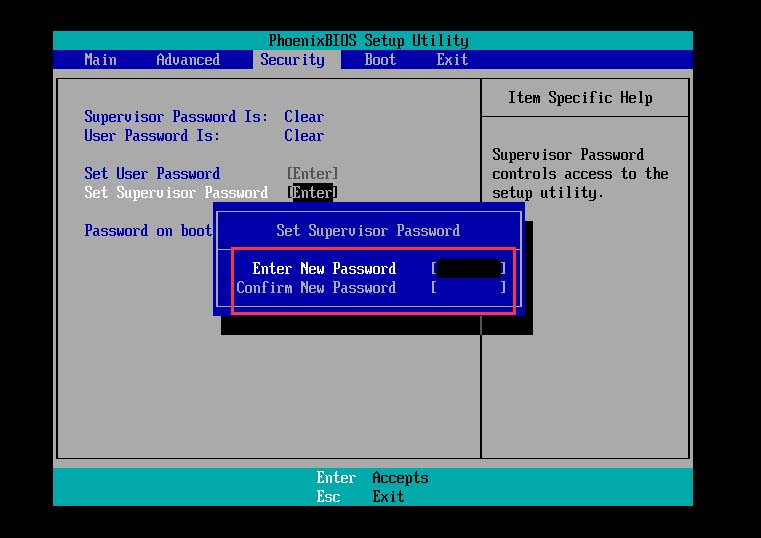Click the Set Supervisor Password menu label
The image size is (761, 538).
[x=176, y=193]
